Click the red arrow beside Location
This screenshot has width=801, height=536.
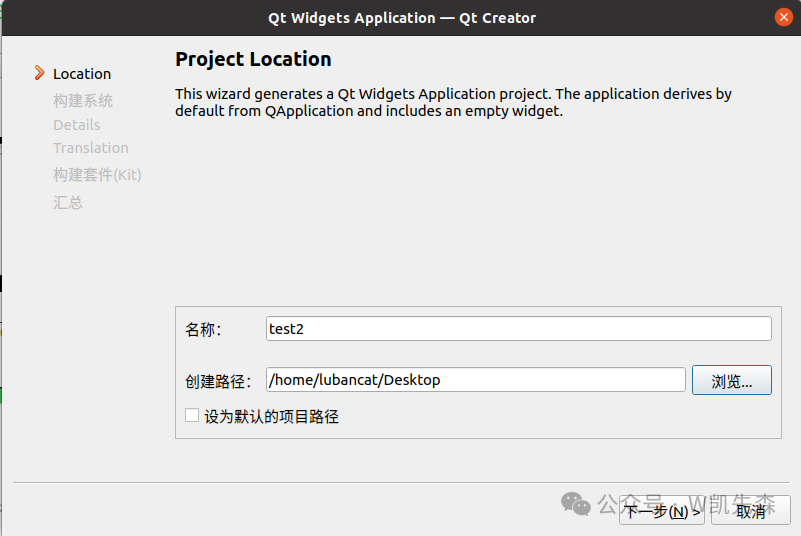coord(39,73)
